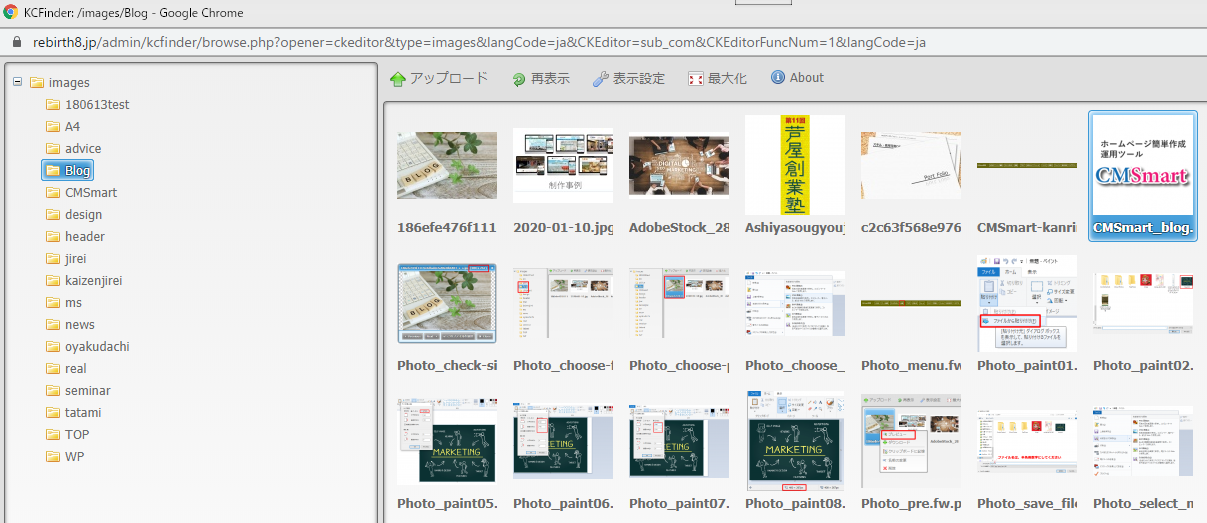Select the Blog folder in tree

coord(77,171)
